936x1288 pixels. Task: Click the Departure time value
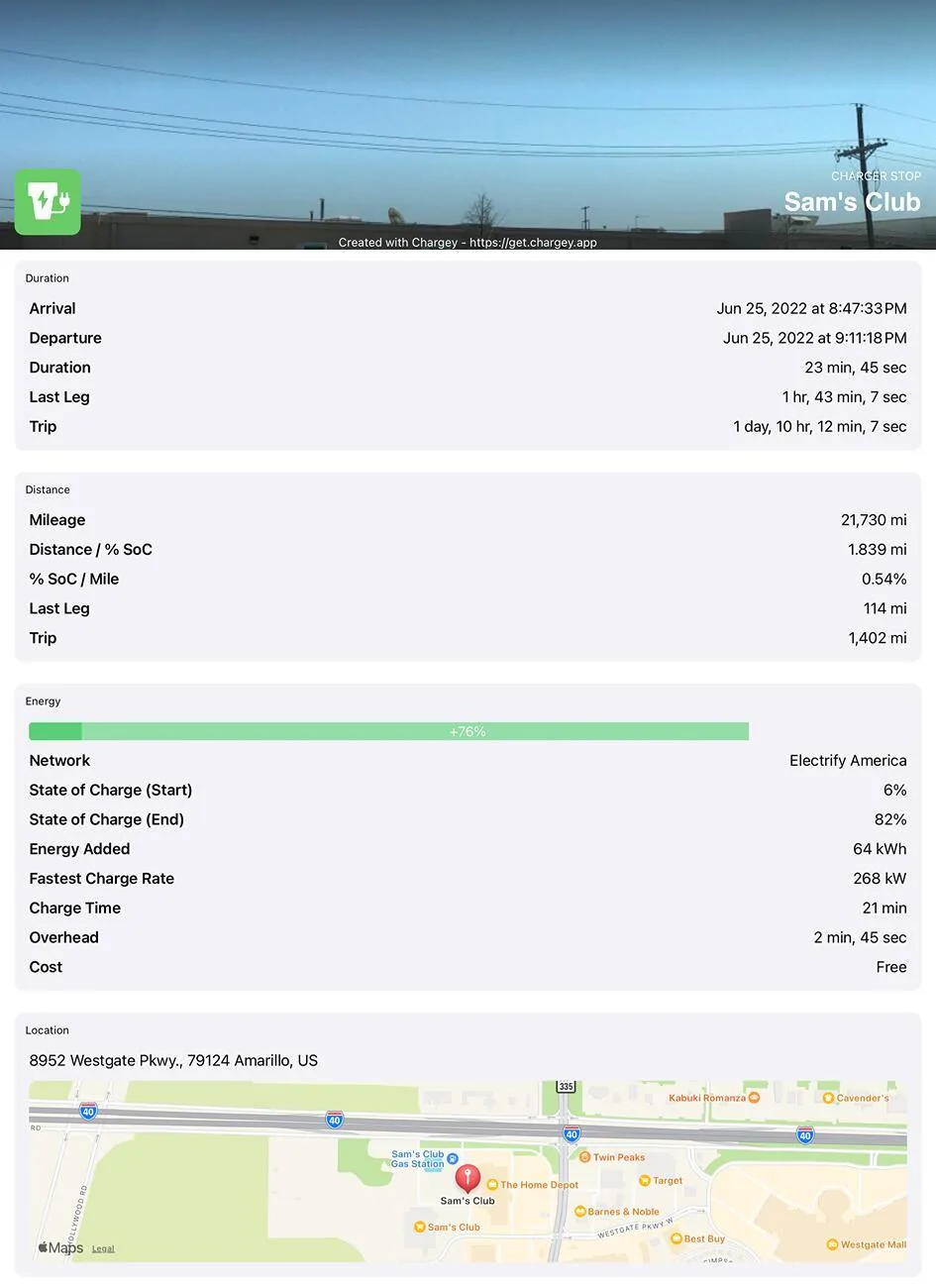814,338
